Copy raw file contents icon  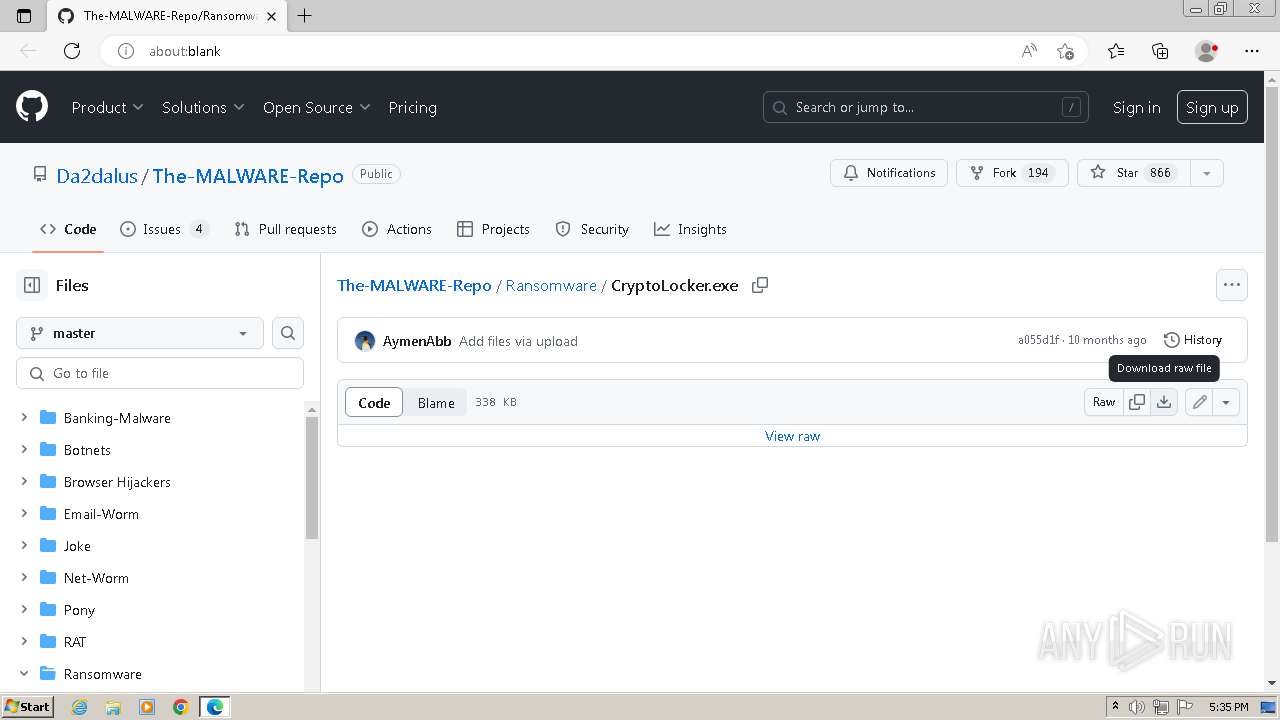1137,402
